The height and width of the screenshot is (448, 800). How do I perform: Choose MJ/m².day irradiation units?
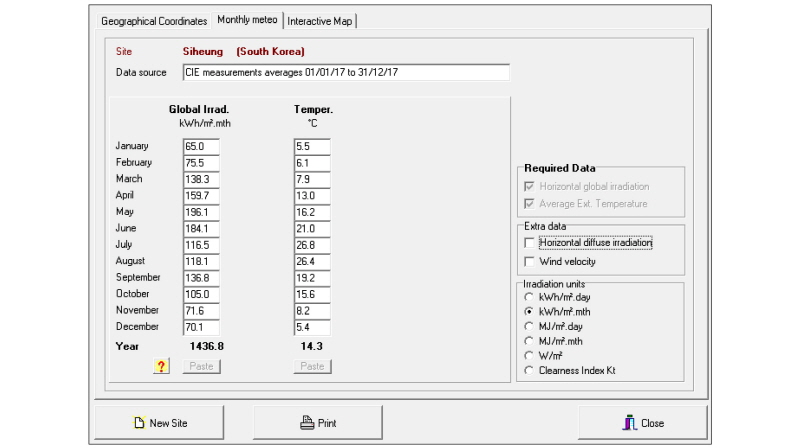click(x=529, y=326)
